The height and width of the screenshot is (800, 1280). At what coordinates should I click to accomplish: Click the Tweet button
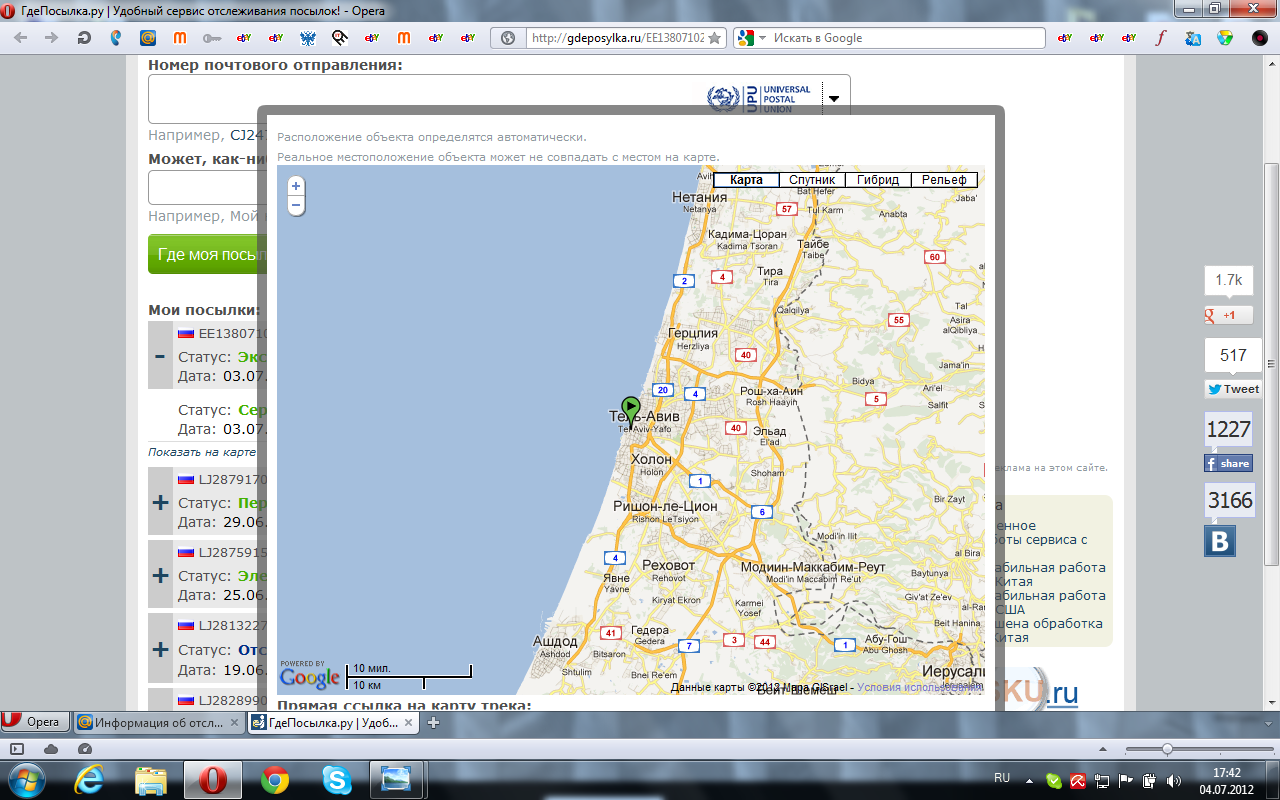tap(1232, 389)
